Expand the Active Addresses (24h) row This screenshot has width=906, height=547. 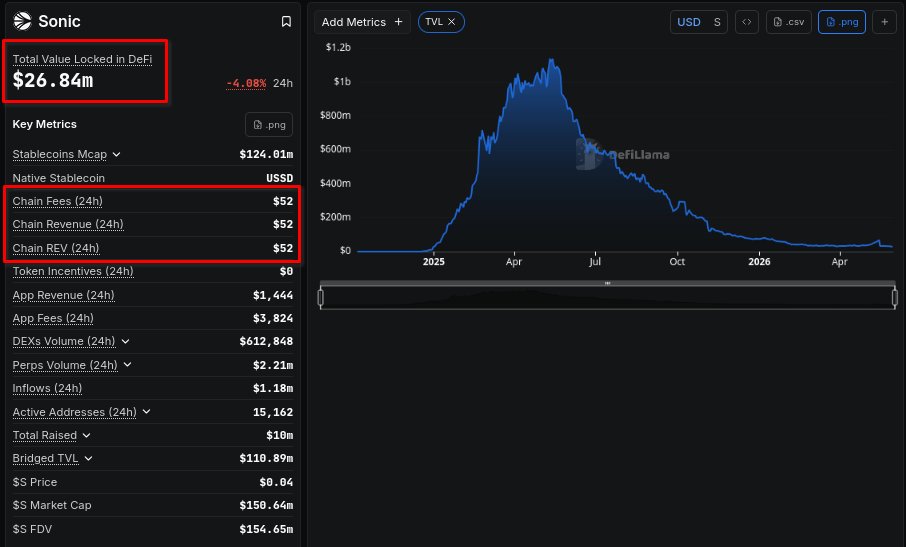click(147, 411)
